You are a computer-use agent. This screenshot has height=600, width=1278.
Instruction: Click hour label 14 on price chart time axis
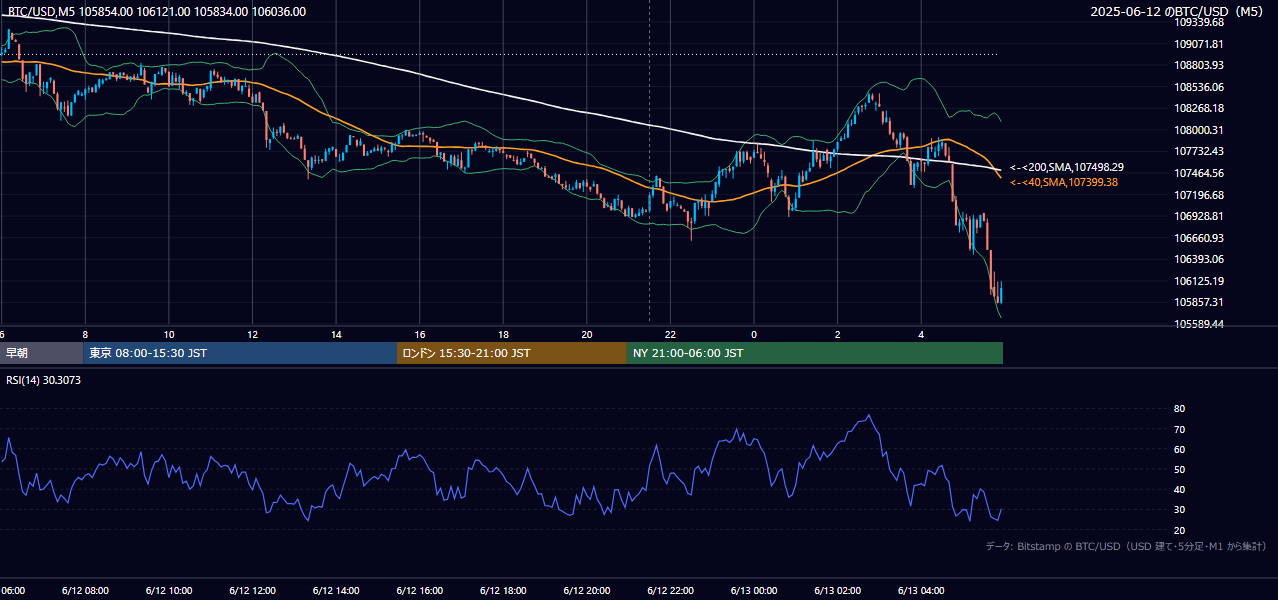(x=336, y=334)
